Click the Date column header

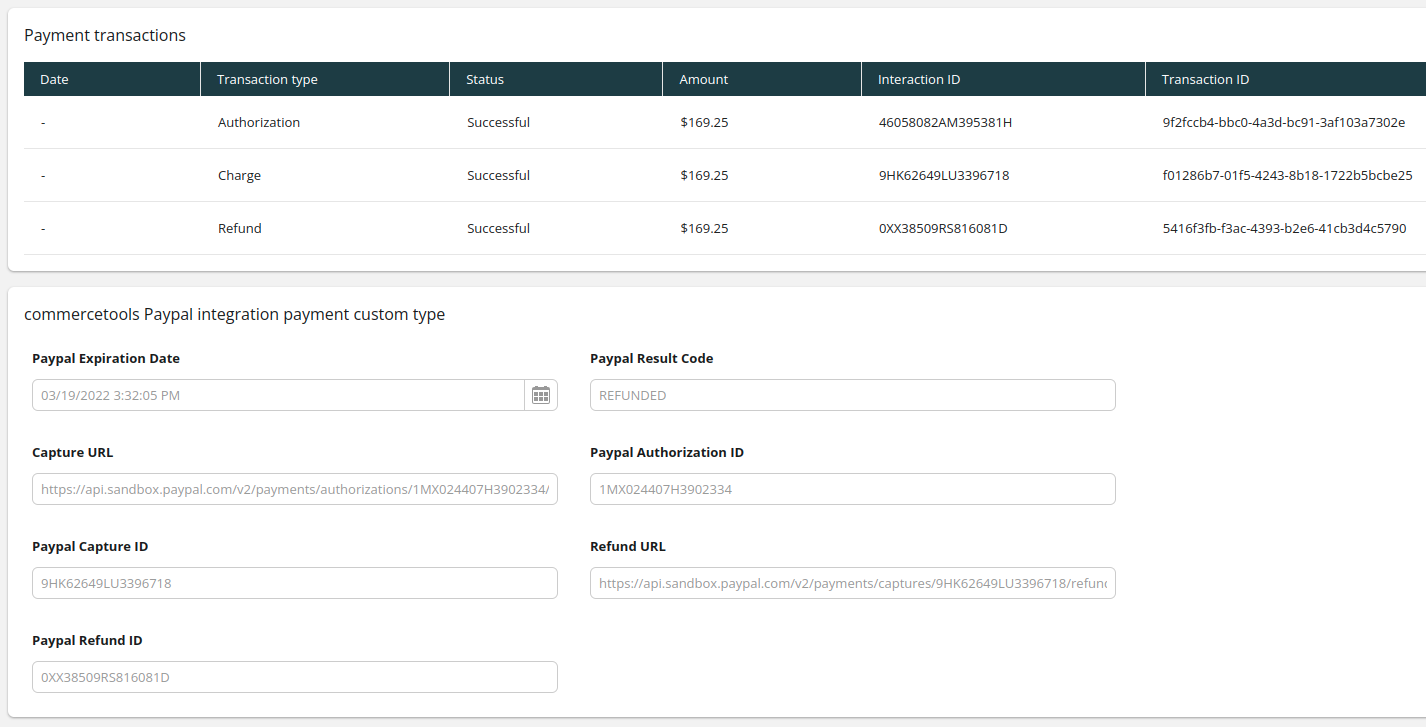pos(54,79)
